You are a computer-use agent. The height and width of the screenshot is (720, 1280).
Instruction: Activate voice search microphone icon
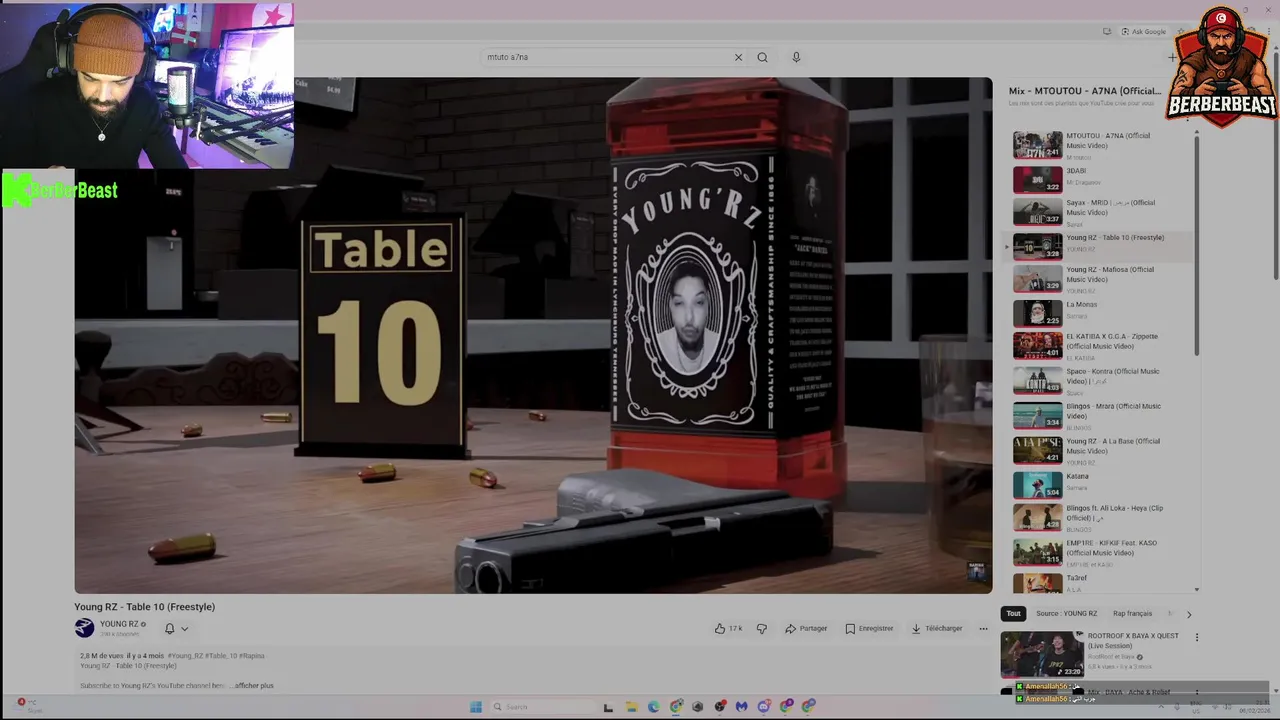(x=796, y=57)
